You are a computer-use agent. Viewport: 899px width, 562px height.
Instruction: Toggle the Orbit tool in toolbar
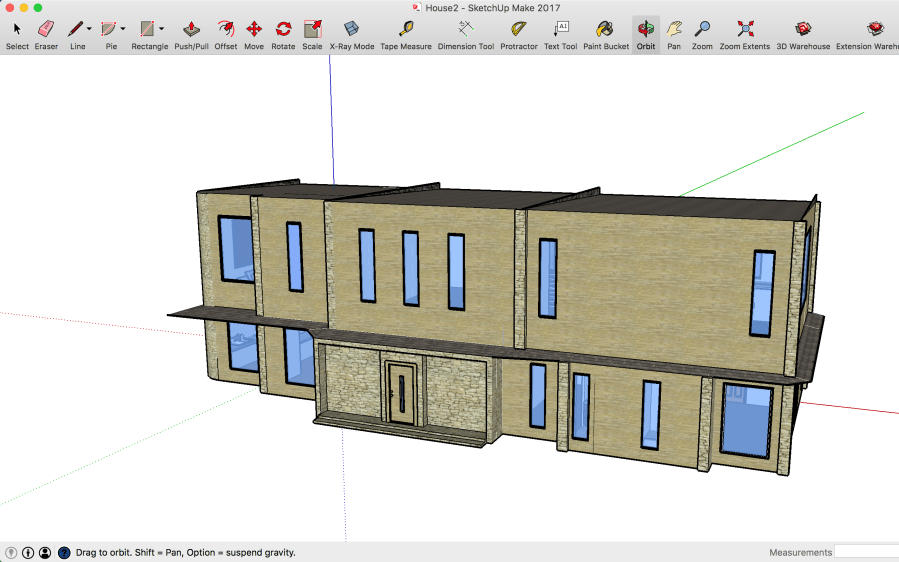pos(646,30)
